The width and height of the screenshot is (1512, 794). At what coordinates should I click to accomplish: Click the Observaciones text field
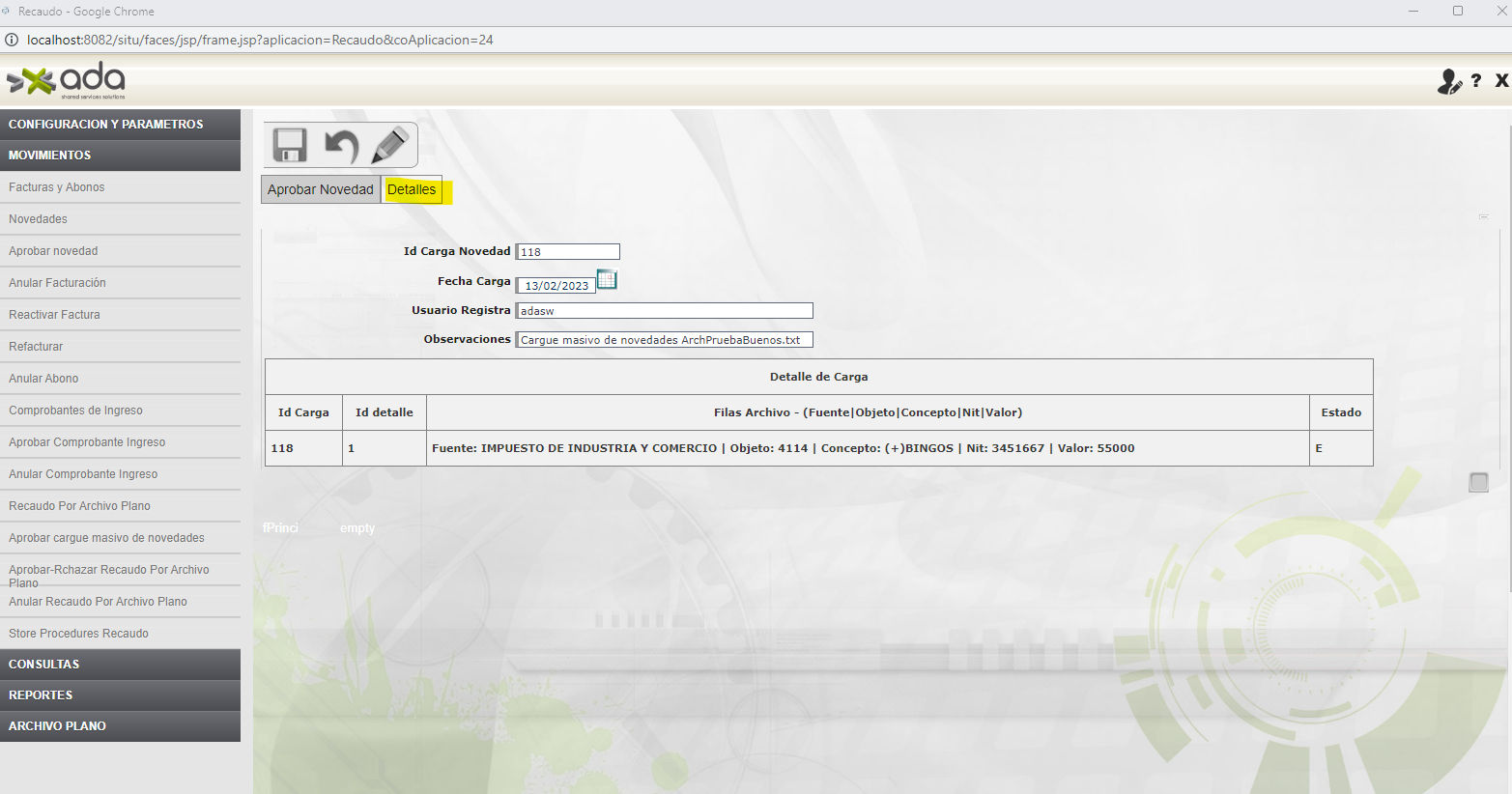click(665, 340)
